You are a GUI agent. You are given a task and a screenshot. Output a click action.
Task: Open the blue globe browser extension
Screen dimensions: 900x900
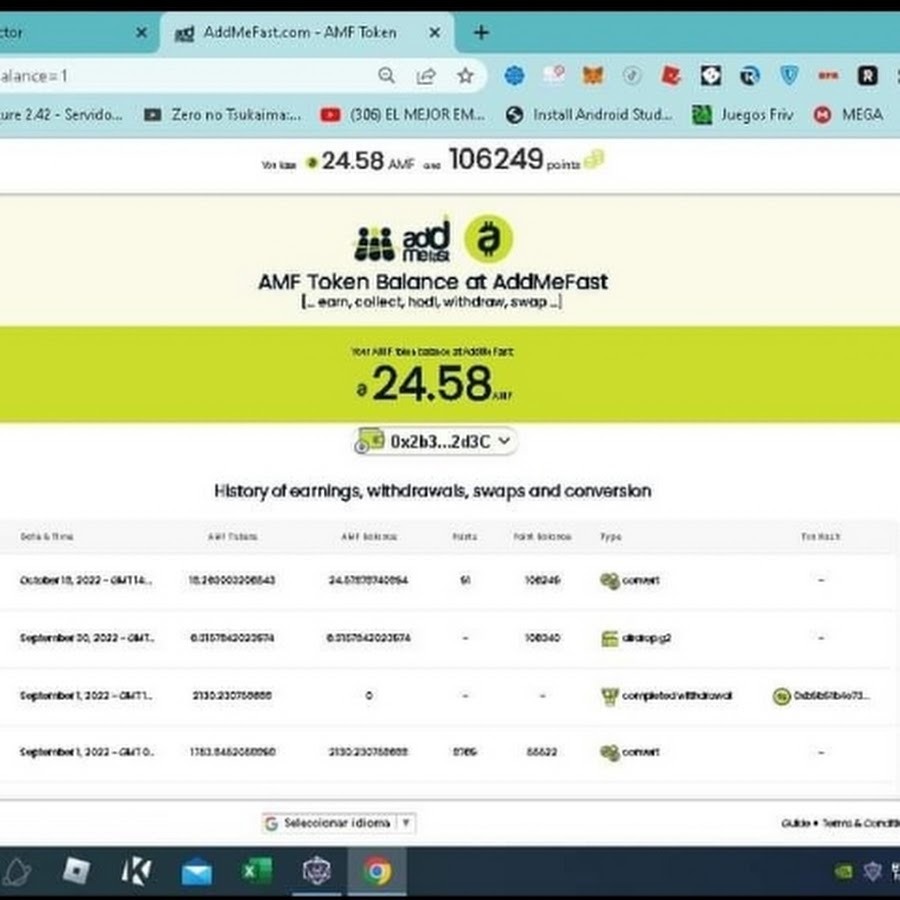514,75
